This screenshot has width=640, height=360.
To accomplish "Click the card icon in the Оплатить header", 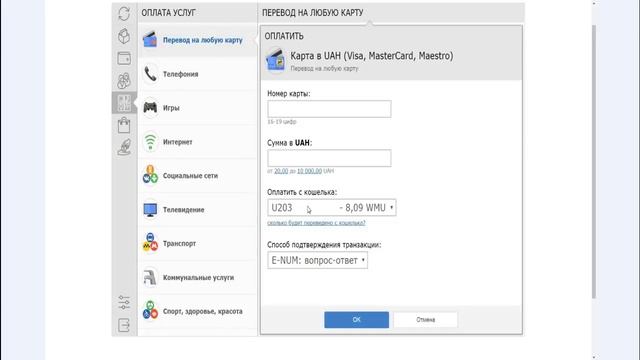I will (x=276, y=60).
